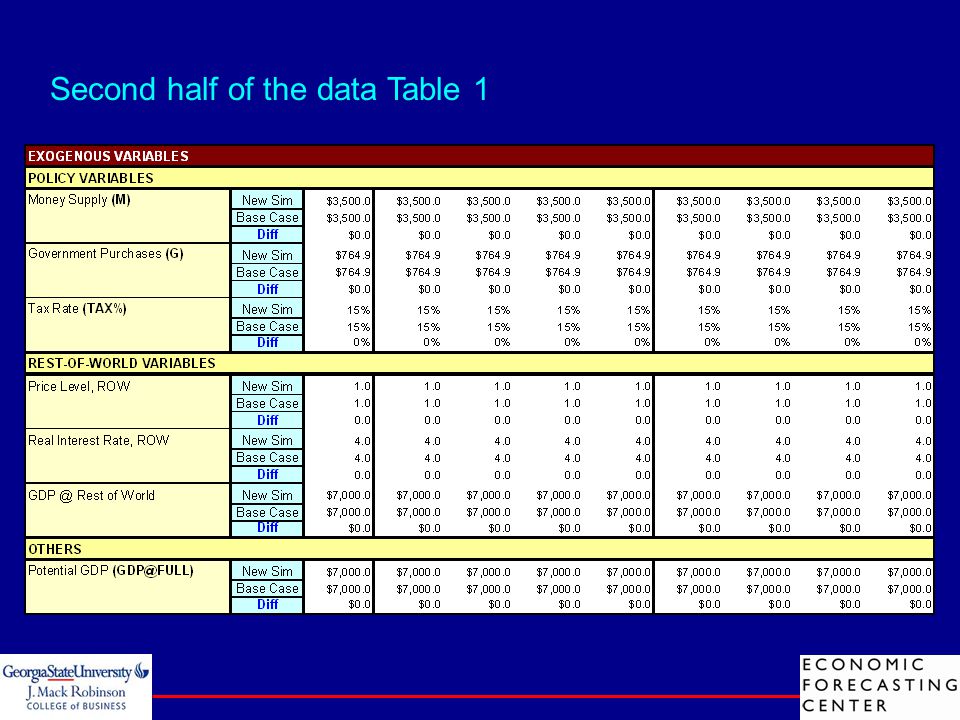Click rightmost $7,000.0 value in Potential GDP Base Case row

(909, 589)
